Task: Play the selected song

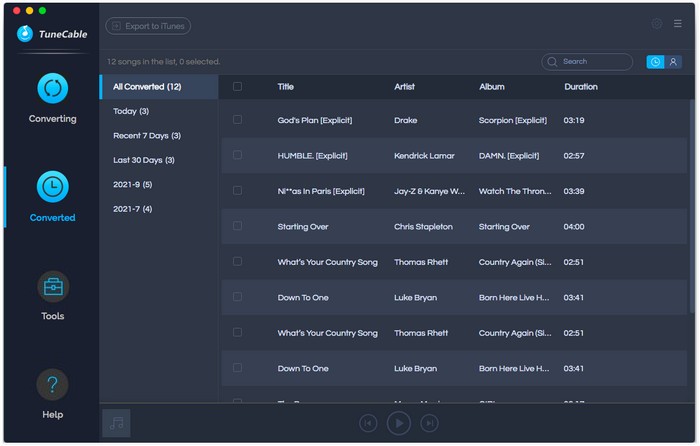Action: 399,423
